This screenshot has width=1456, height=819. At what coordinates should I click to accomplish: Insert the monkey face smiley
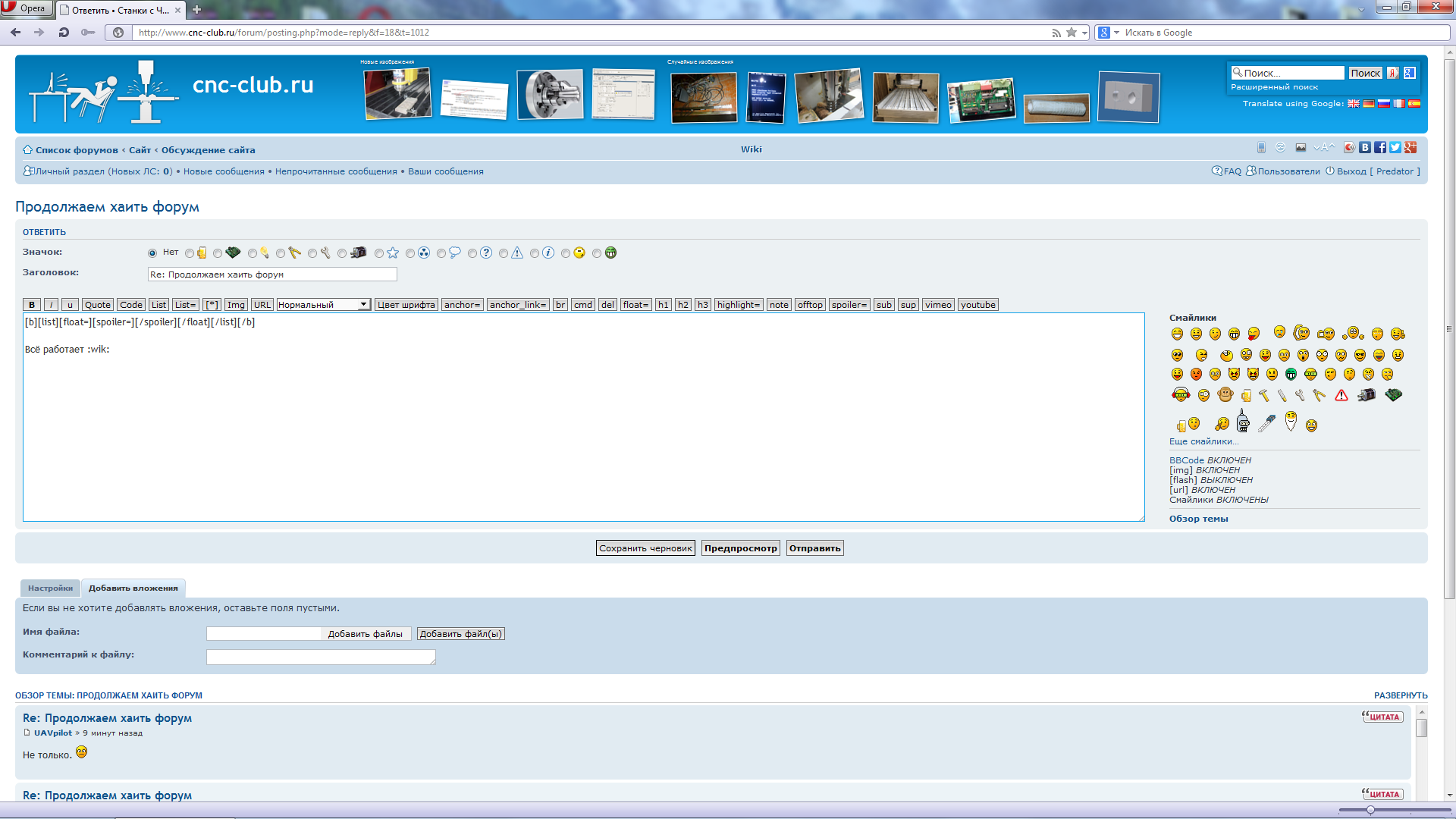1225,394
